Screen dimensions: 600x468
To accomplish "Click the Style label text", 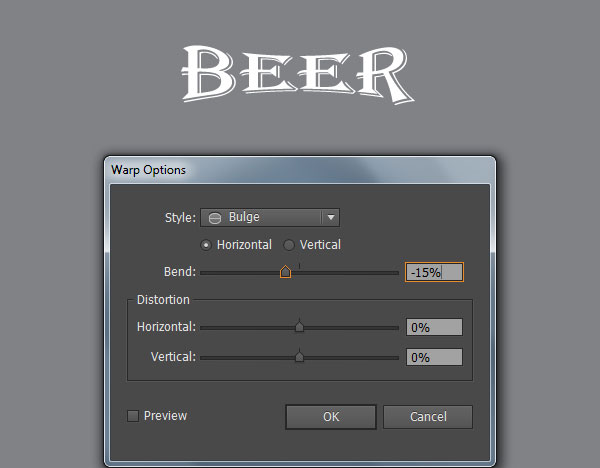I will click(180, 218).
